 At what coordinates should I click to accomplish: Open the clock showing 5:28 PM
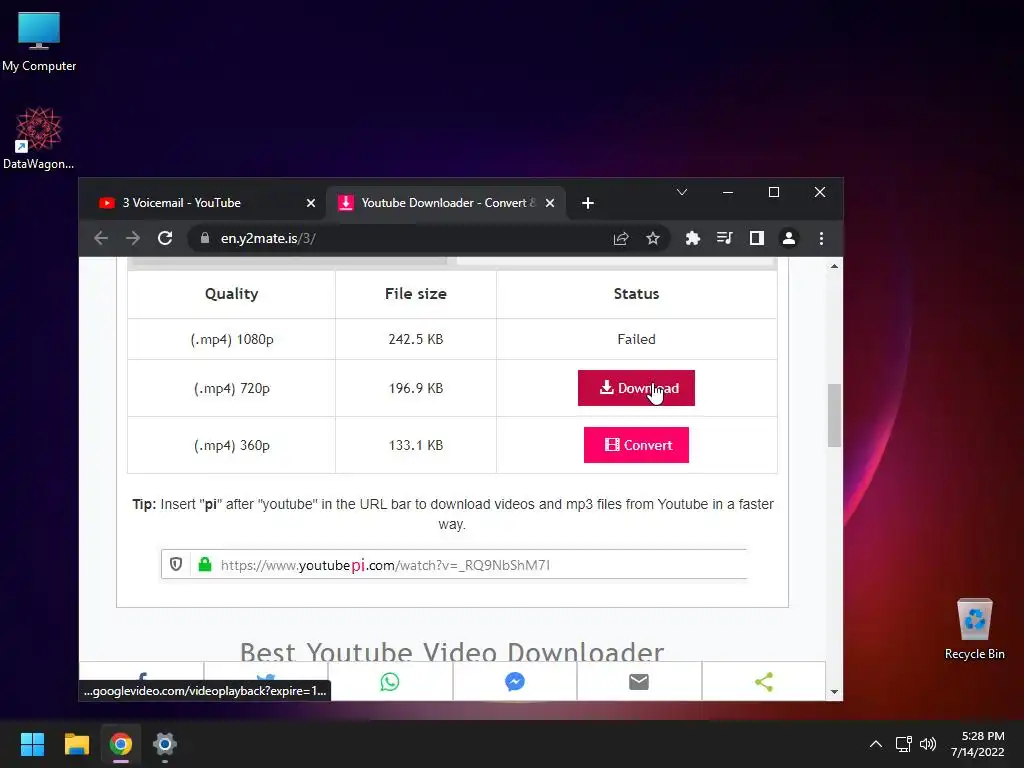click(978, 744)
